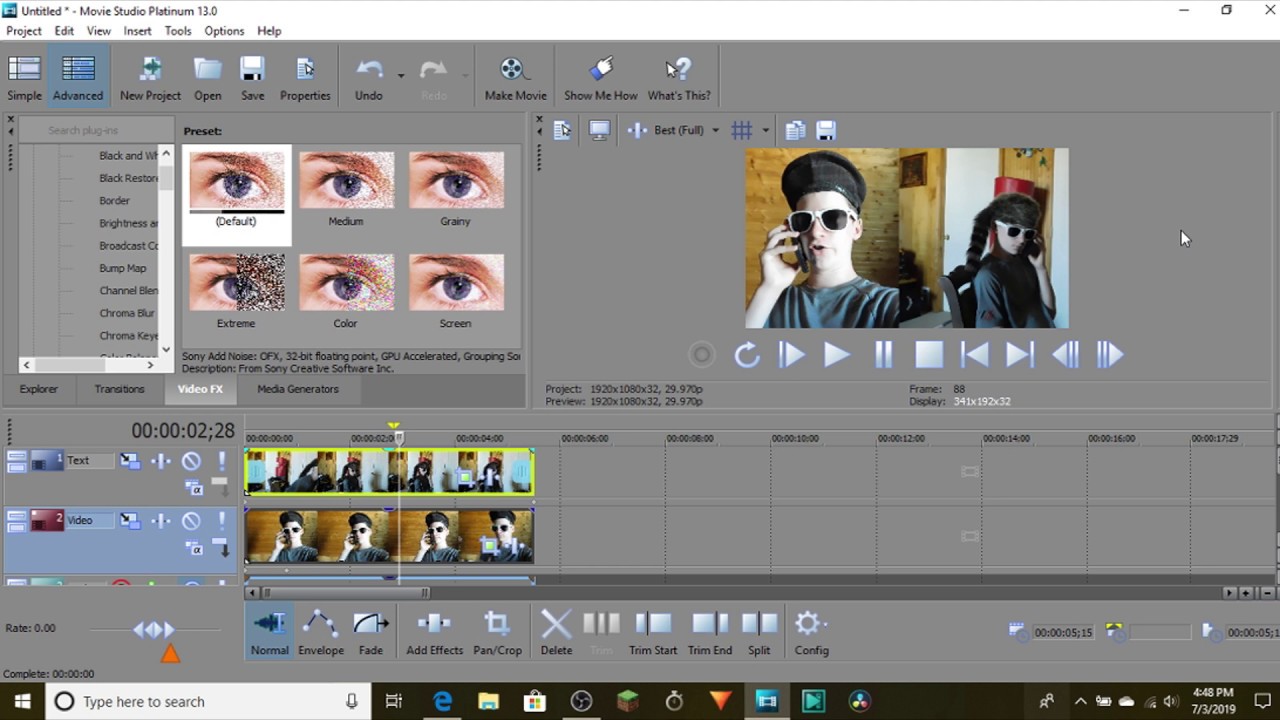Play the project from the cursor
This screenshot has width=1280, height=720.
(x=836, y=355)
